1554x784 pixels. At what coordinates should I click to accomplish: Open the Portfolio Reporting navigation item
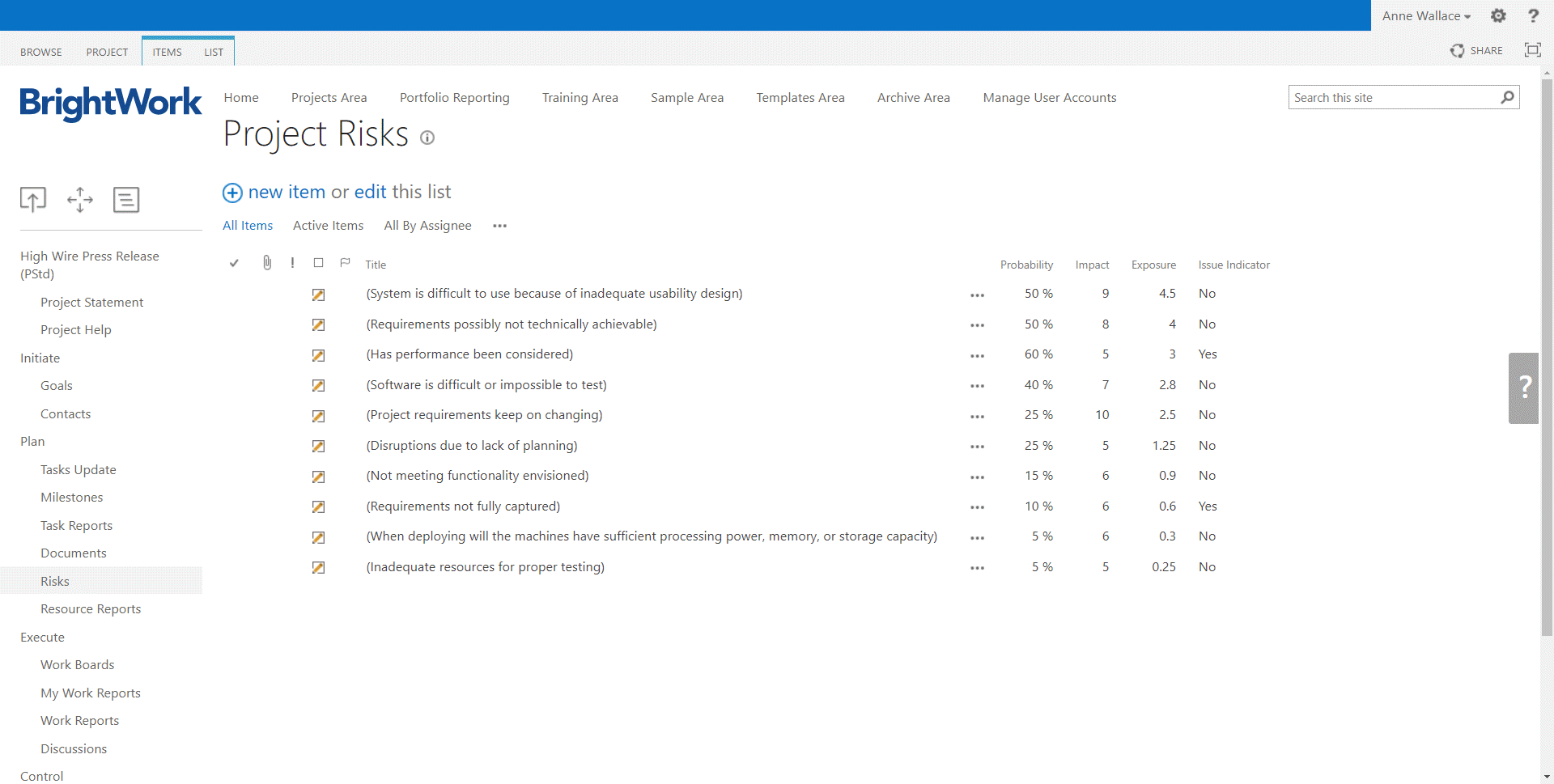pos(454,98)
